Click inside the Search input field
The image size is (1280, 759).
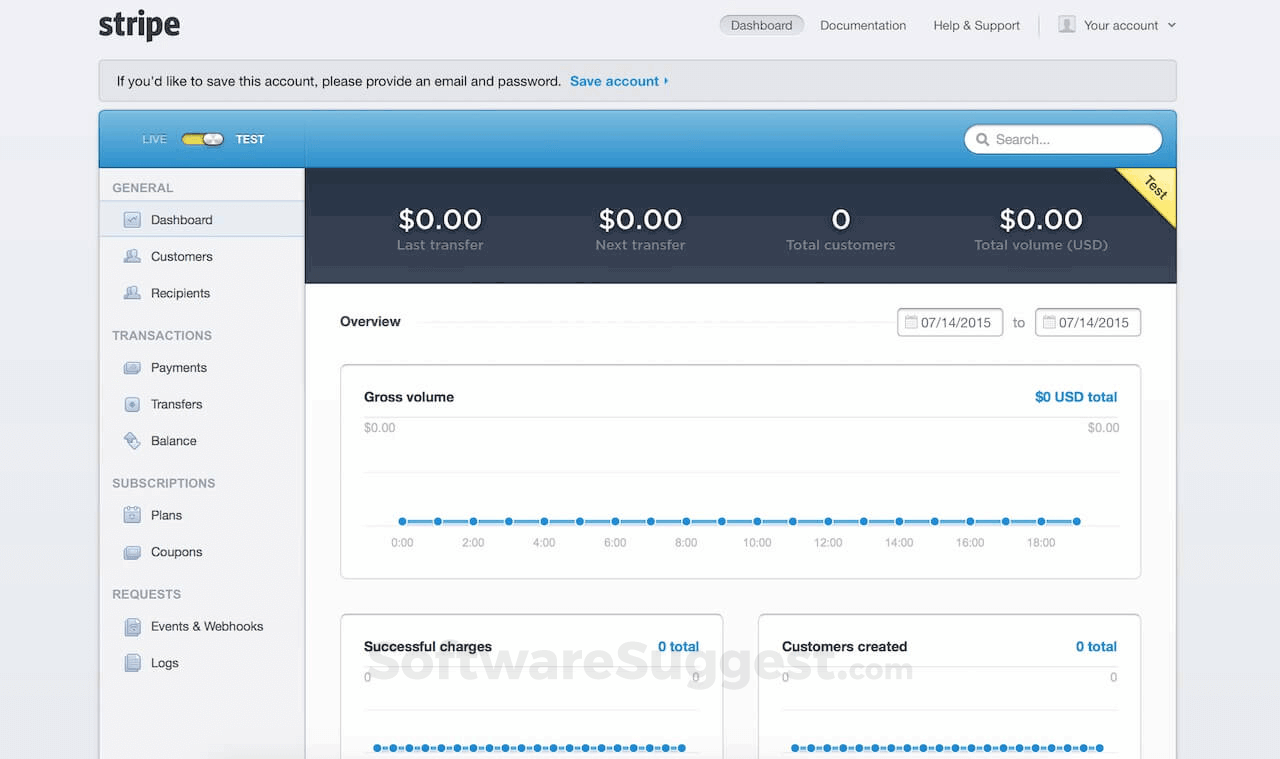tap(1060, 139)
